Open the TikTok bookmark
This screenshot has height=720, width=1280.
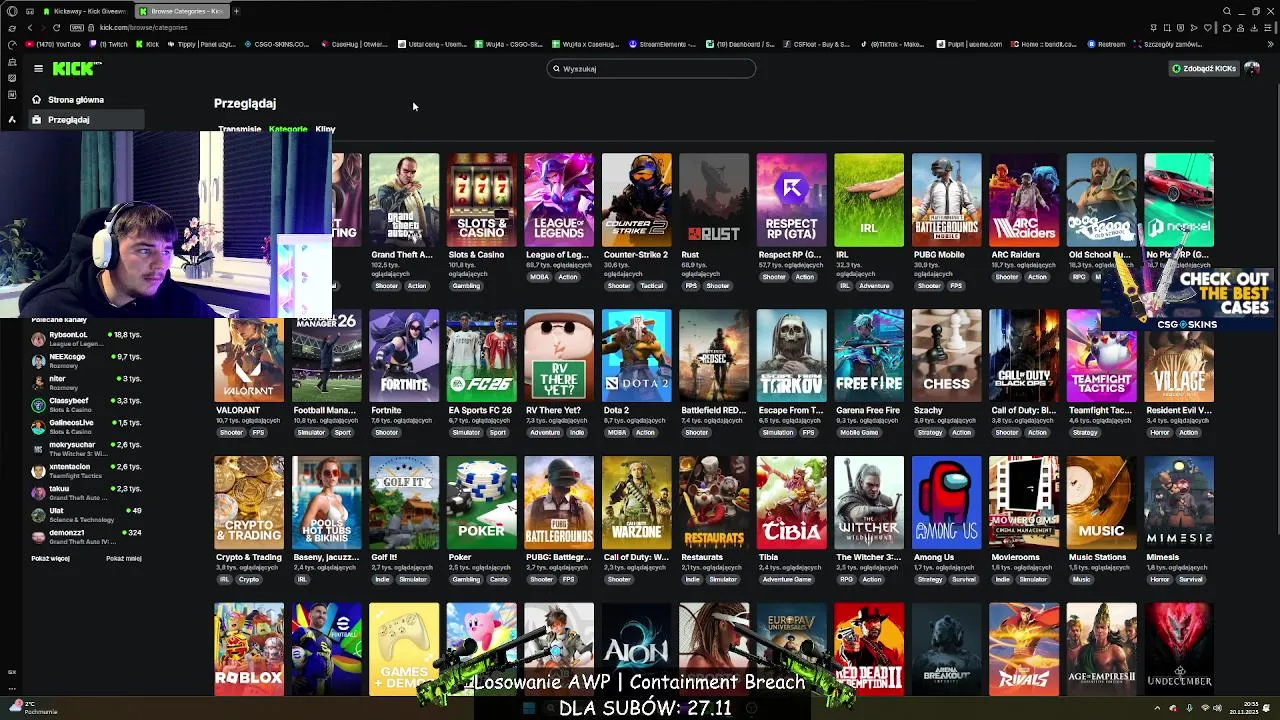tap(892, 44)
